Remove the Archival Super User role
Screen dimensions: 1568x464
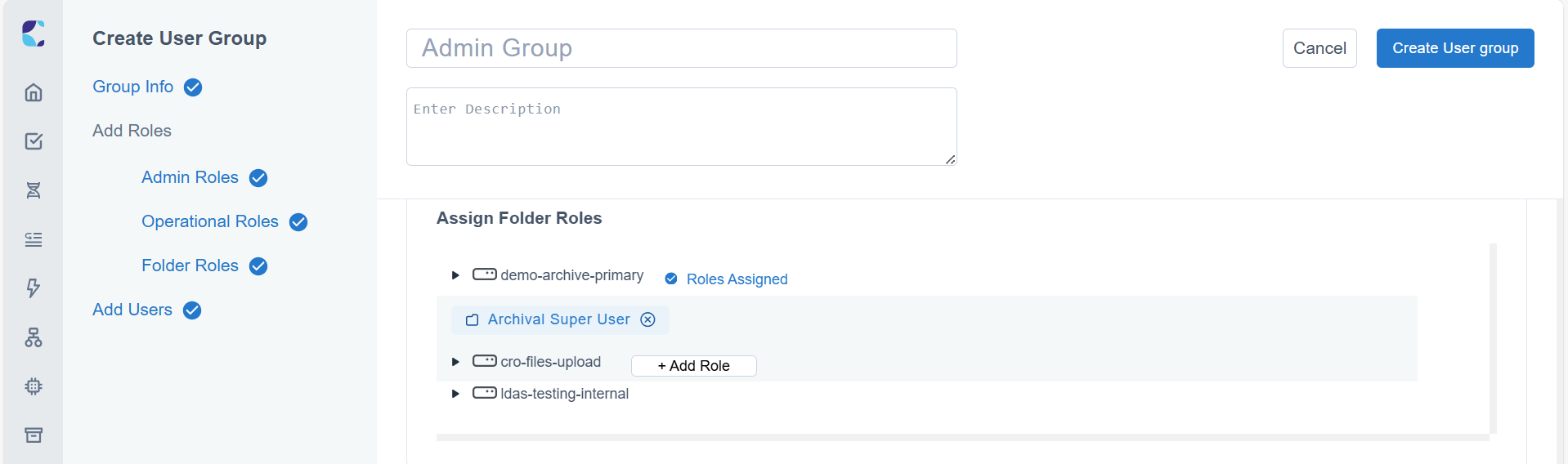pos(647,319)
